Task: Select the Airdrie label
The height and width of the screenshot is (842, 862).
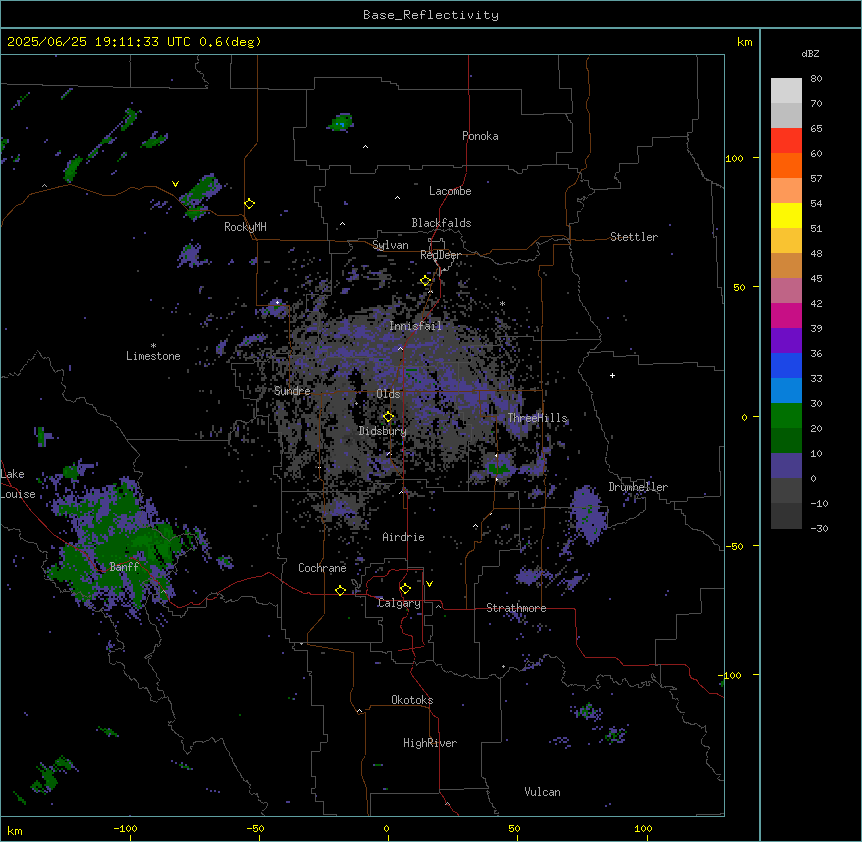Action: point(404,537)
